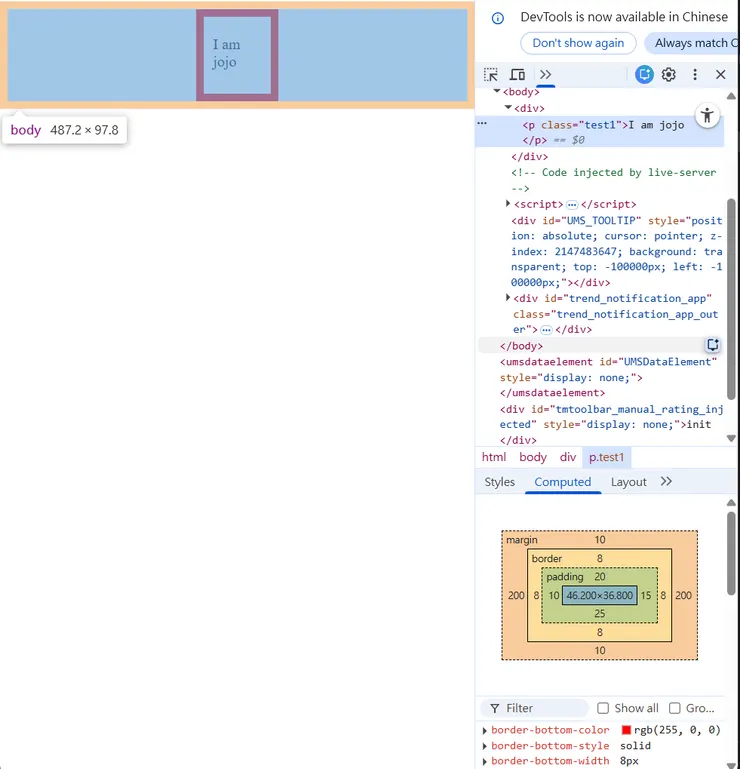Select p.test1 in the breadcrumb trail
Screen dimensions: 740x769
coord(606,457)
